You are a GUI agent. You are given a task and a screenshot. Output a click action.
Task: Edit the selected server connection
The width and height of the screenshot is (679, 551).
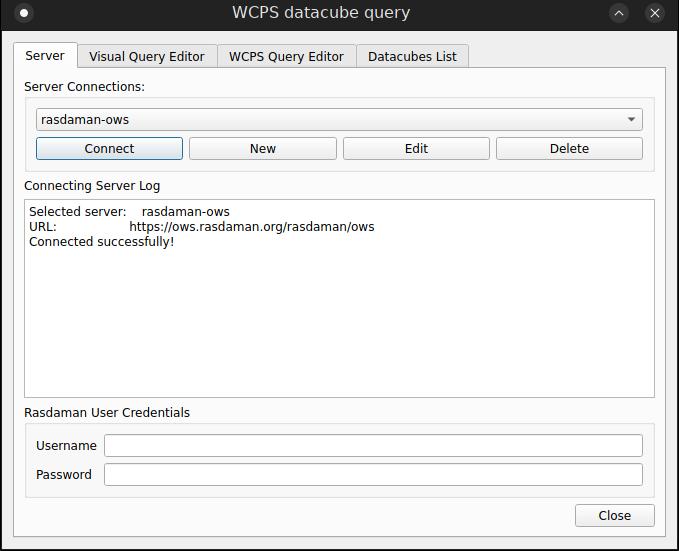[416, 148]
